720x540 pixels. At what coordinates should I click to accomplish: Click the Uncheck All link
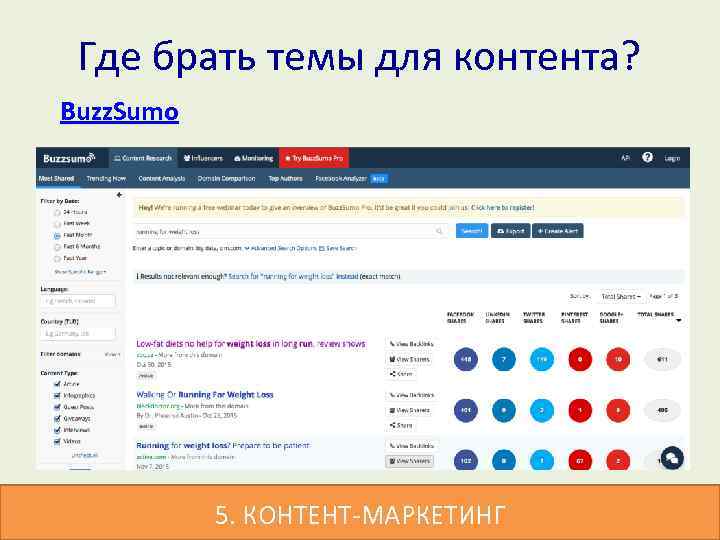coord(84,455)
